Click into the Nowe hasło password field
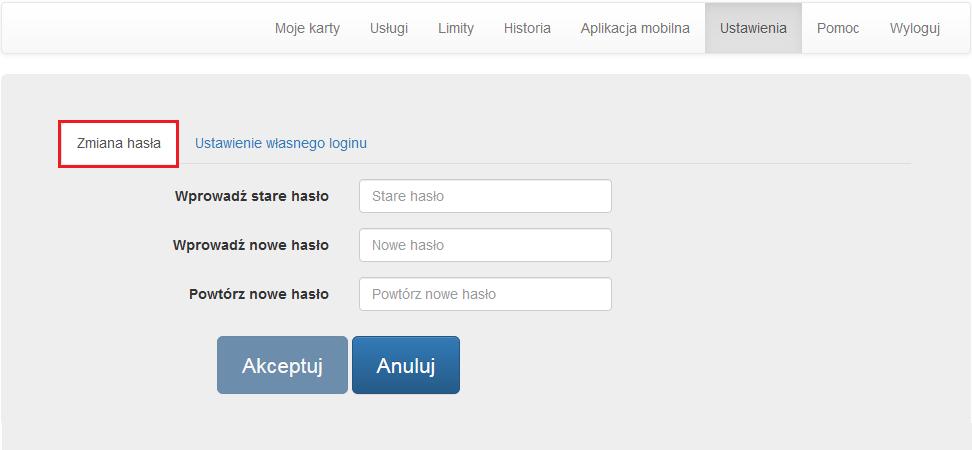This screenshot has width=972, height=450. pos(485,245)
